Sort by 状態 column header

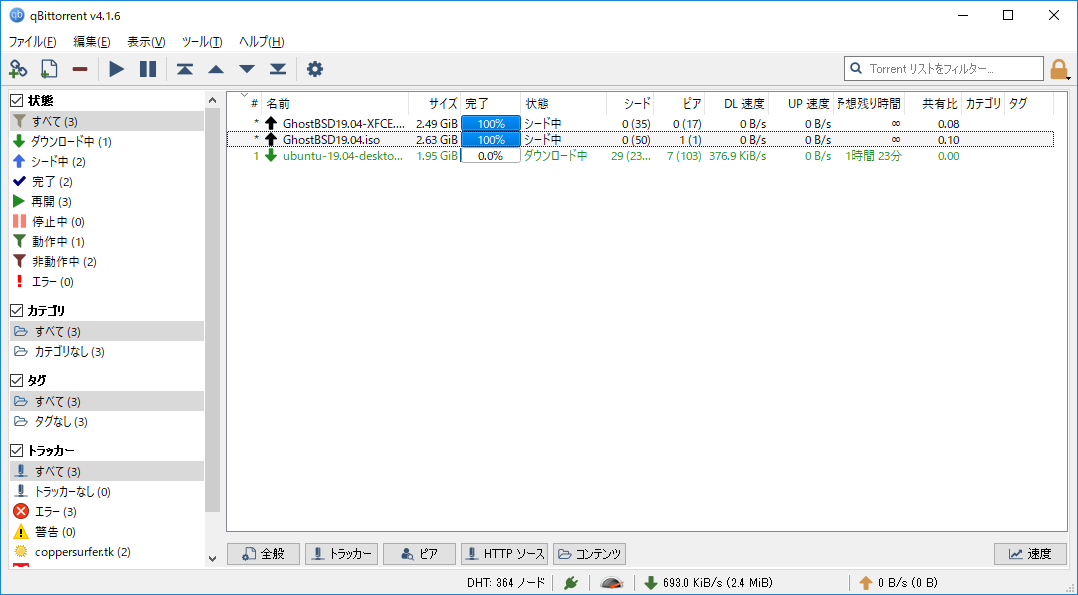click(x=563, y=104)
